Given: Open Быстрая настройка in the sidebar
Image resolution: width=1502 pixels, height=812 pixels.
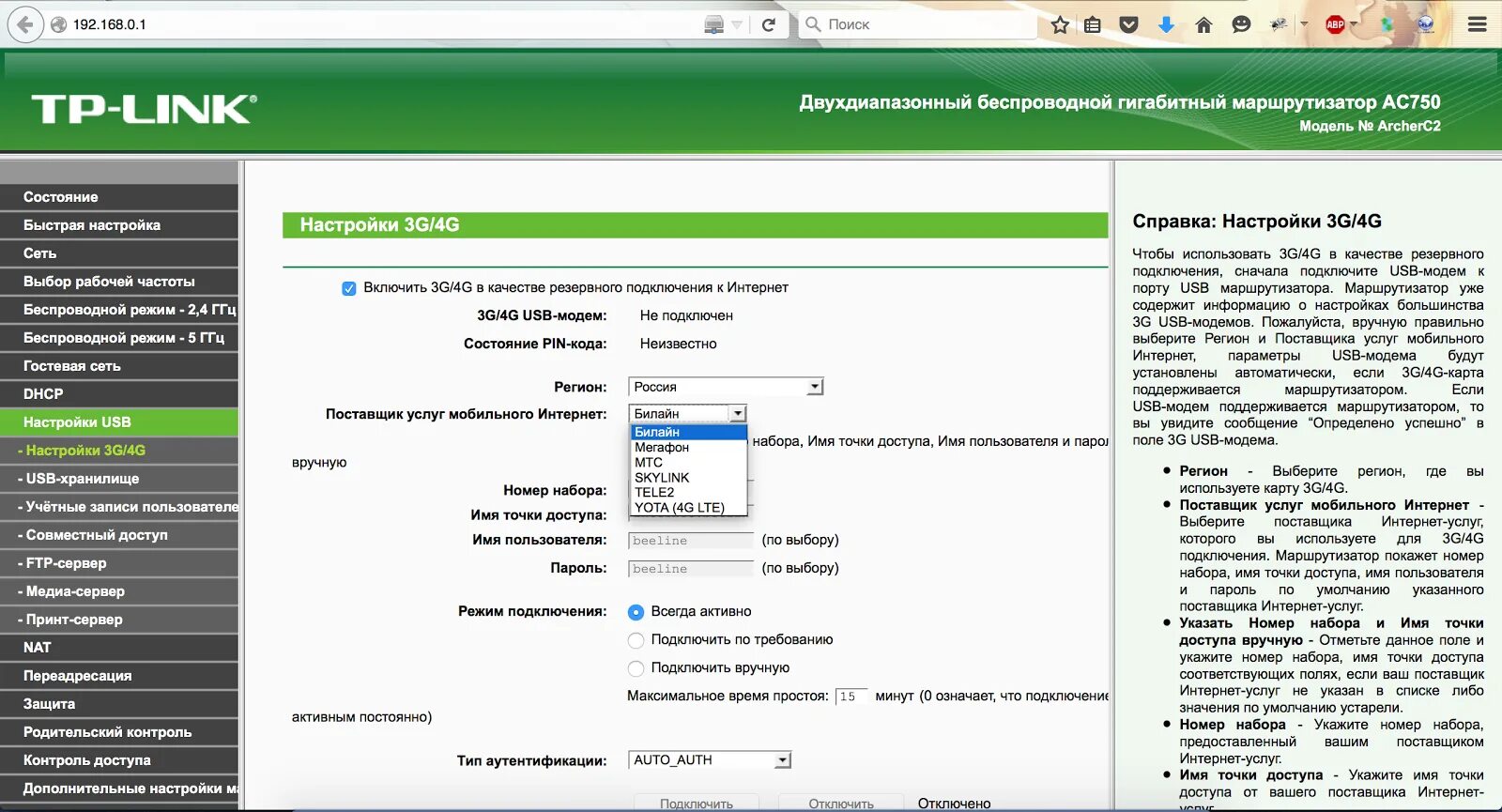Looking at the screenshot, I should point(119,225).
